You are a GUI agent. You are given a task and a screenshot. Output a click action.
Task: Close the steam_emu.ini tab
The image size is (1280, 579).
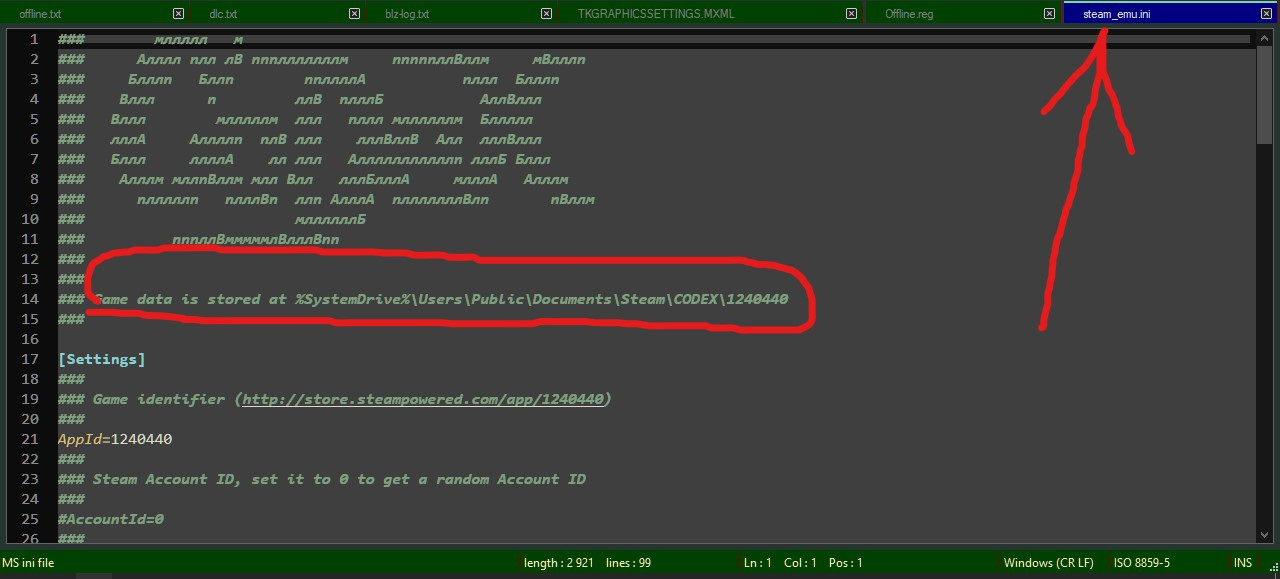click(1267, 14)
